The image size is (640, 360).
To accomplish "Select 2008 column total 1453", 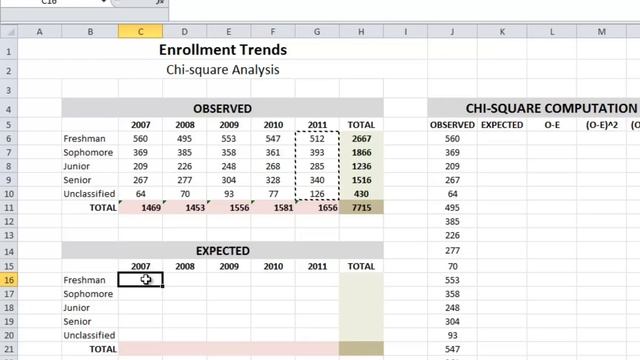I will point(184,207).
